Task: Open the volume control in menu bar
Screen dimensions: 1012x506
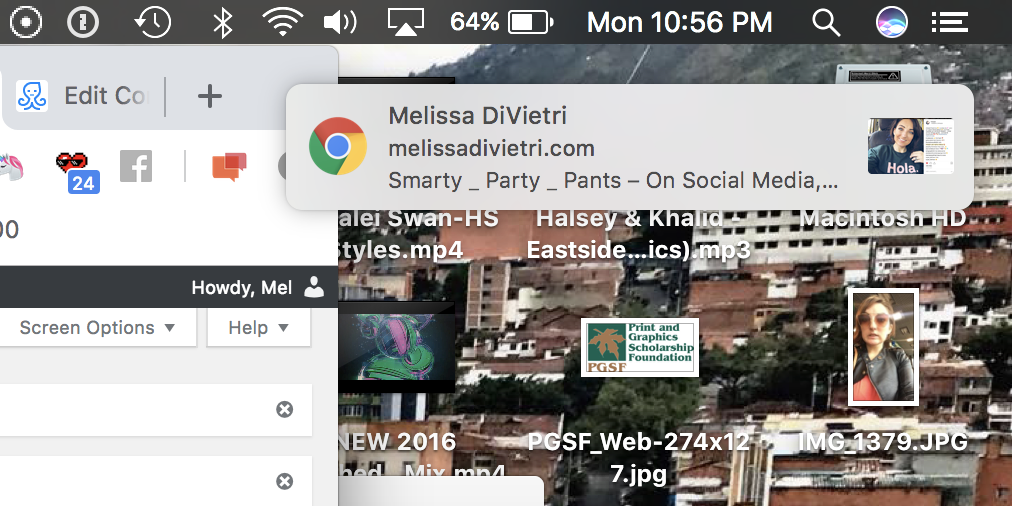Action: click(341, 22)
